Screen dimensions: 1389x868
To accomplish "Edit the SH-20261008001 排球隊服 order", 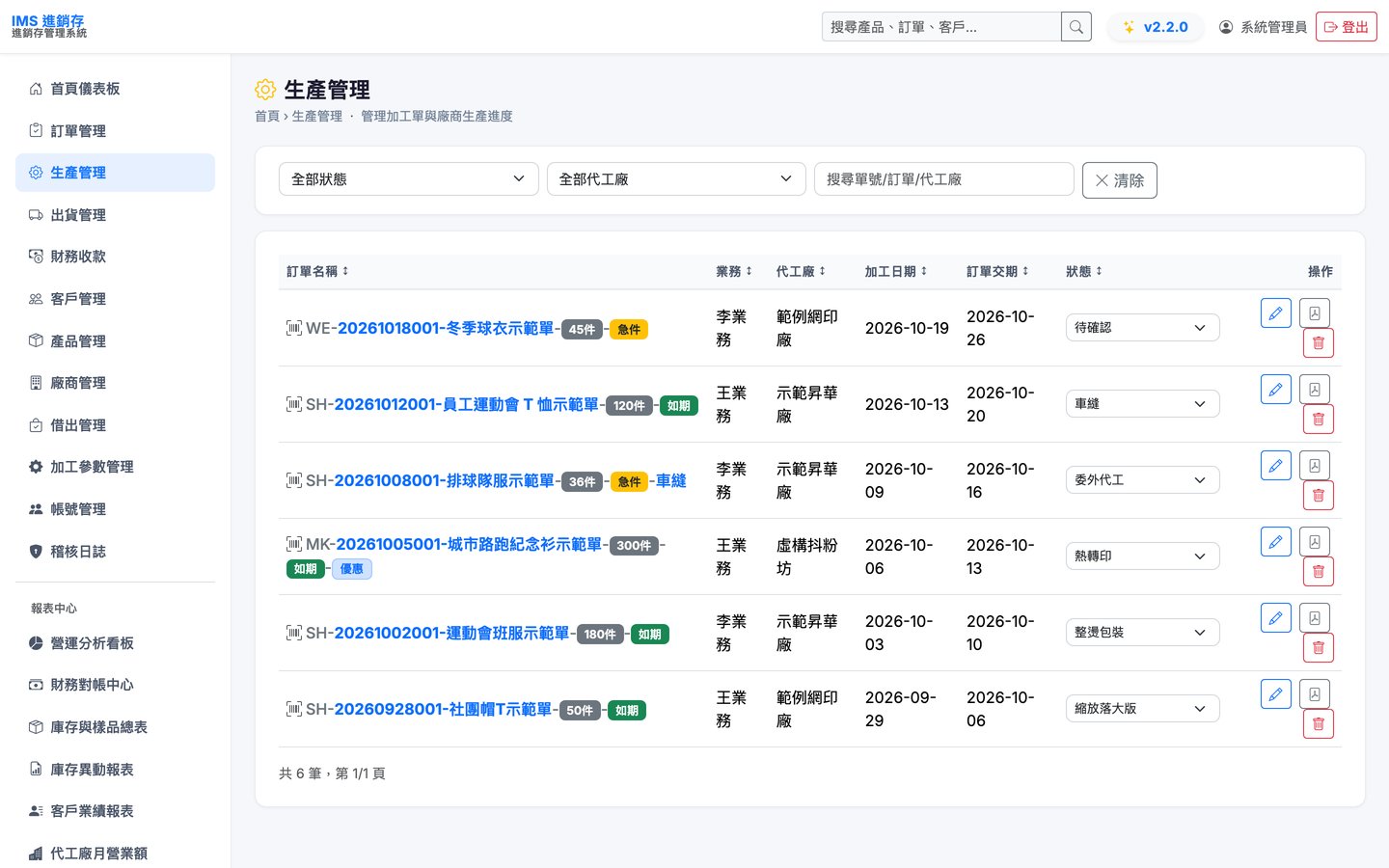I will [1276, 466].
